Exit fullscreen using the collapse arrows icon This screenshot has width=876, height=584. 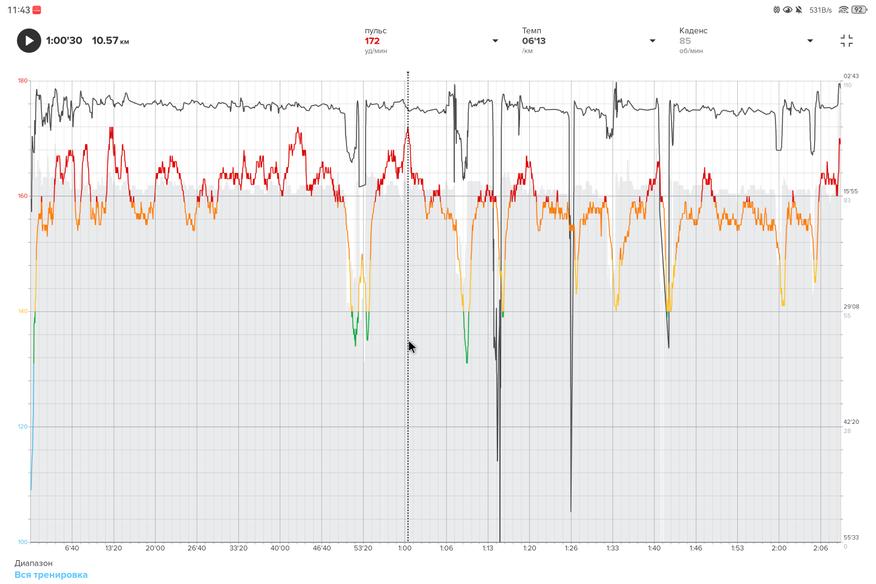pos(846,41)
